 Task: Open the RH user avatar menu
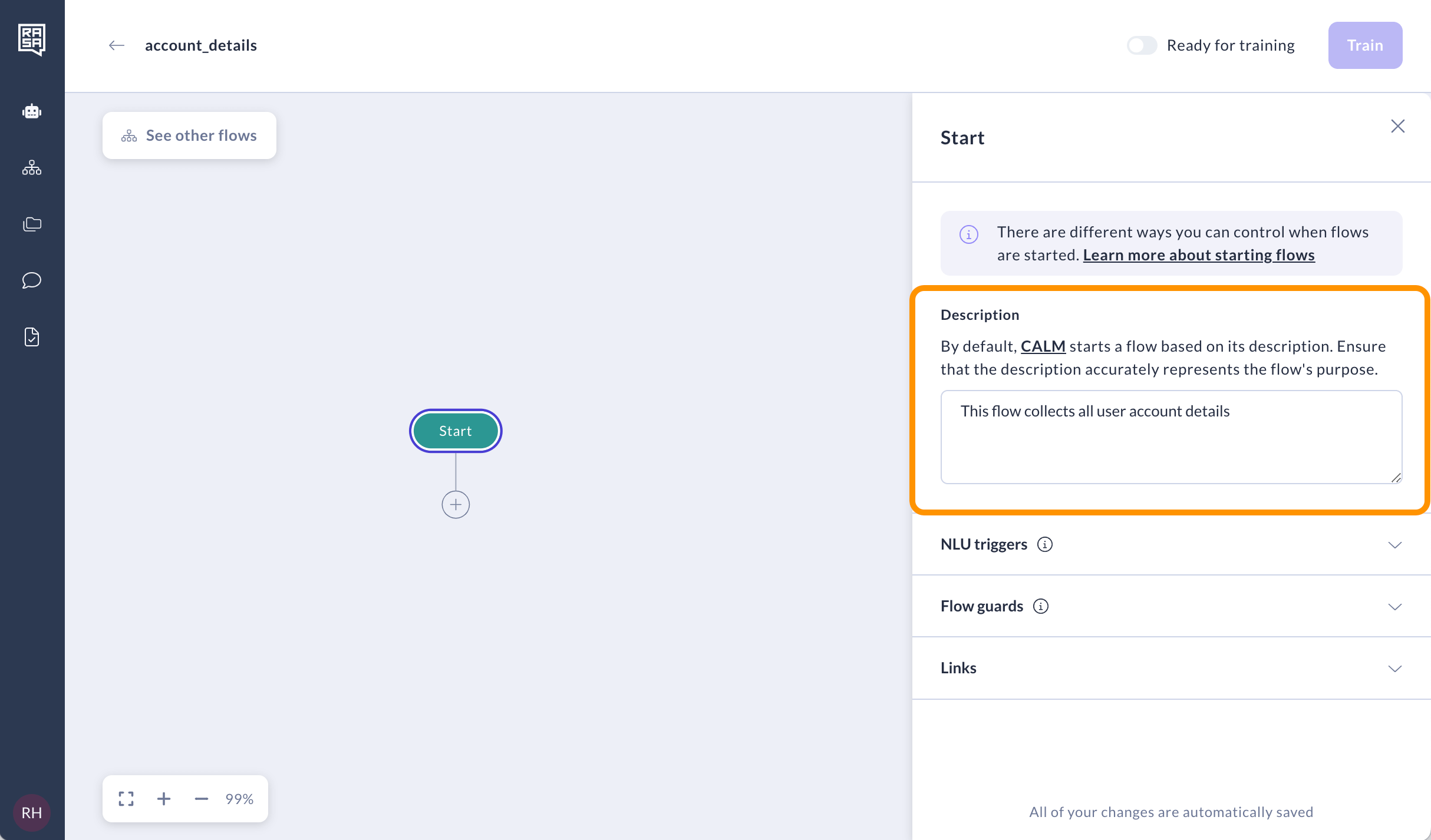32,813
